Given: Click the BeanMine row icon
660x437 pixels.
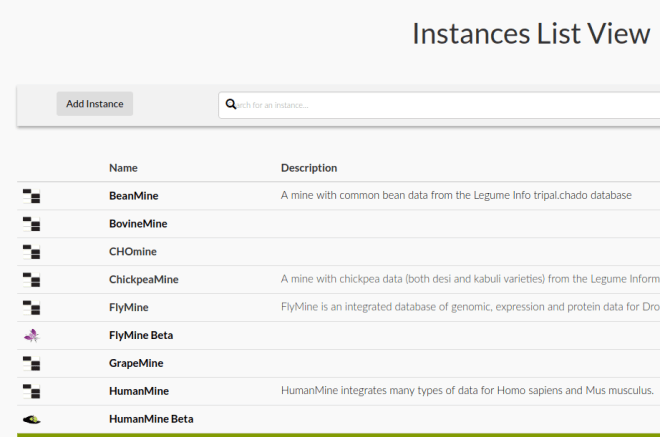Looking at the screenshot, I should point(32,196).
